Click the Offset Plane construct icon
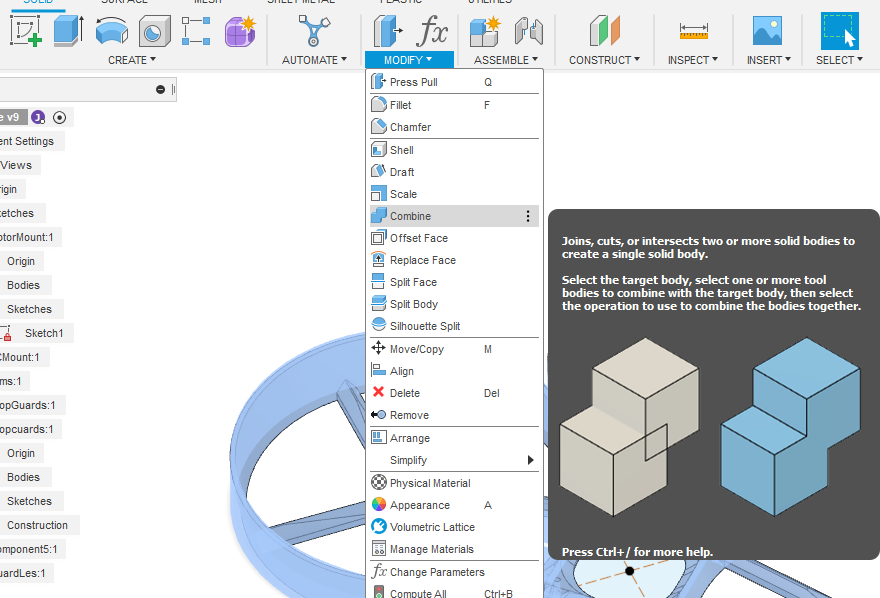Screen dimensions: 880x598 [x=604, y=31]
